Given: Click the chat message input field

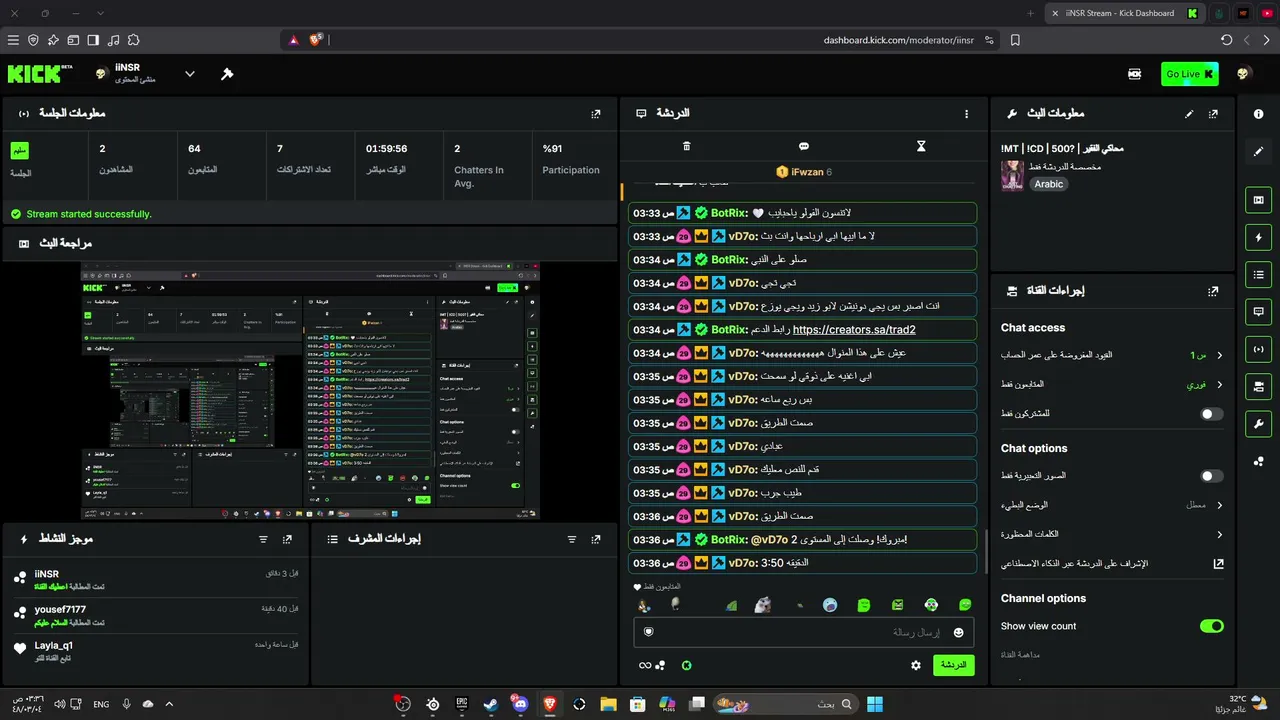Looking at the screenshot, I should click(x=803, y=632).
